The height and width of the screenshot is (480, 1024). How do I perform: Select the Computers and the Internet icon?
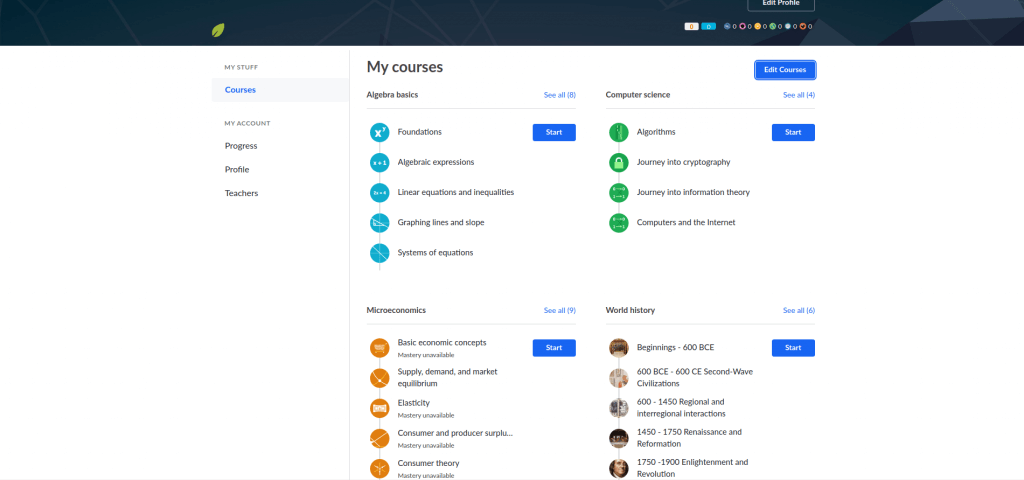coord(618,223)
